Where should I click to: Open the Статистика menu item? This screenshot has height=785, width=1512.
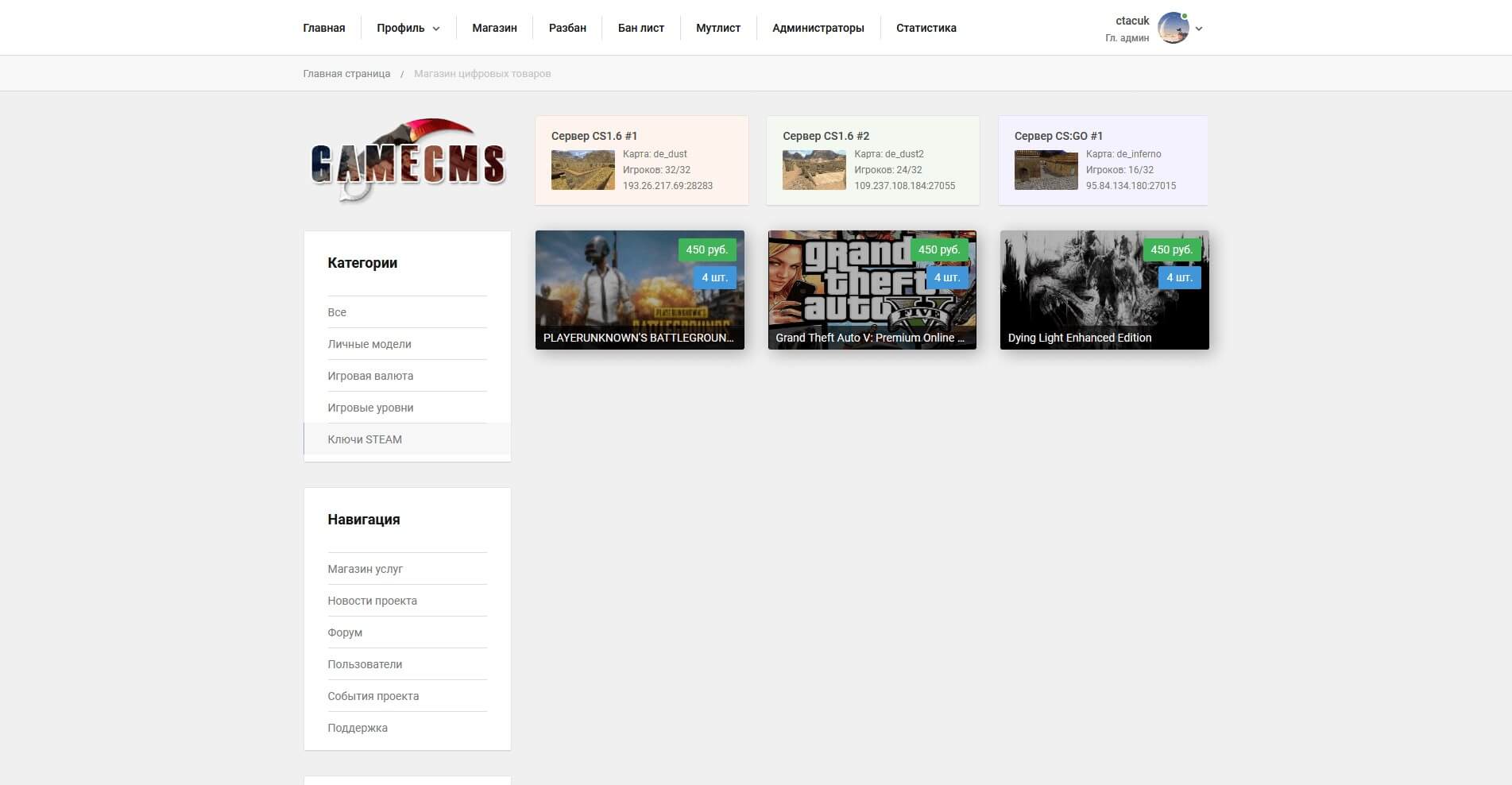(x=926, y=29)
